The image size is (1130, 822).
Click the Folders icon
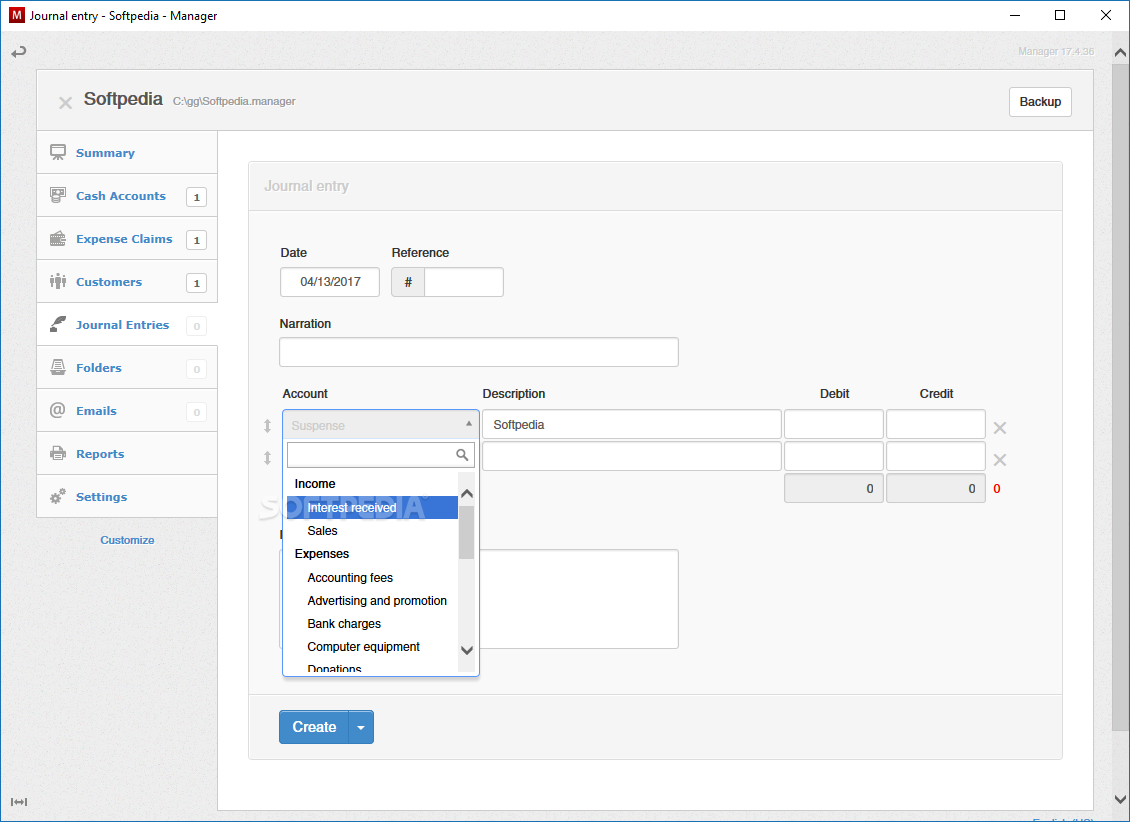(58, 367)
